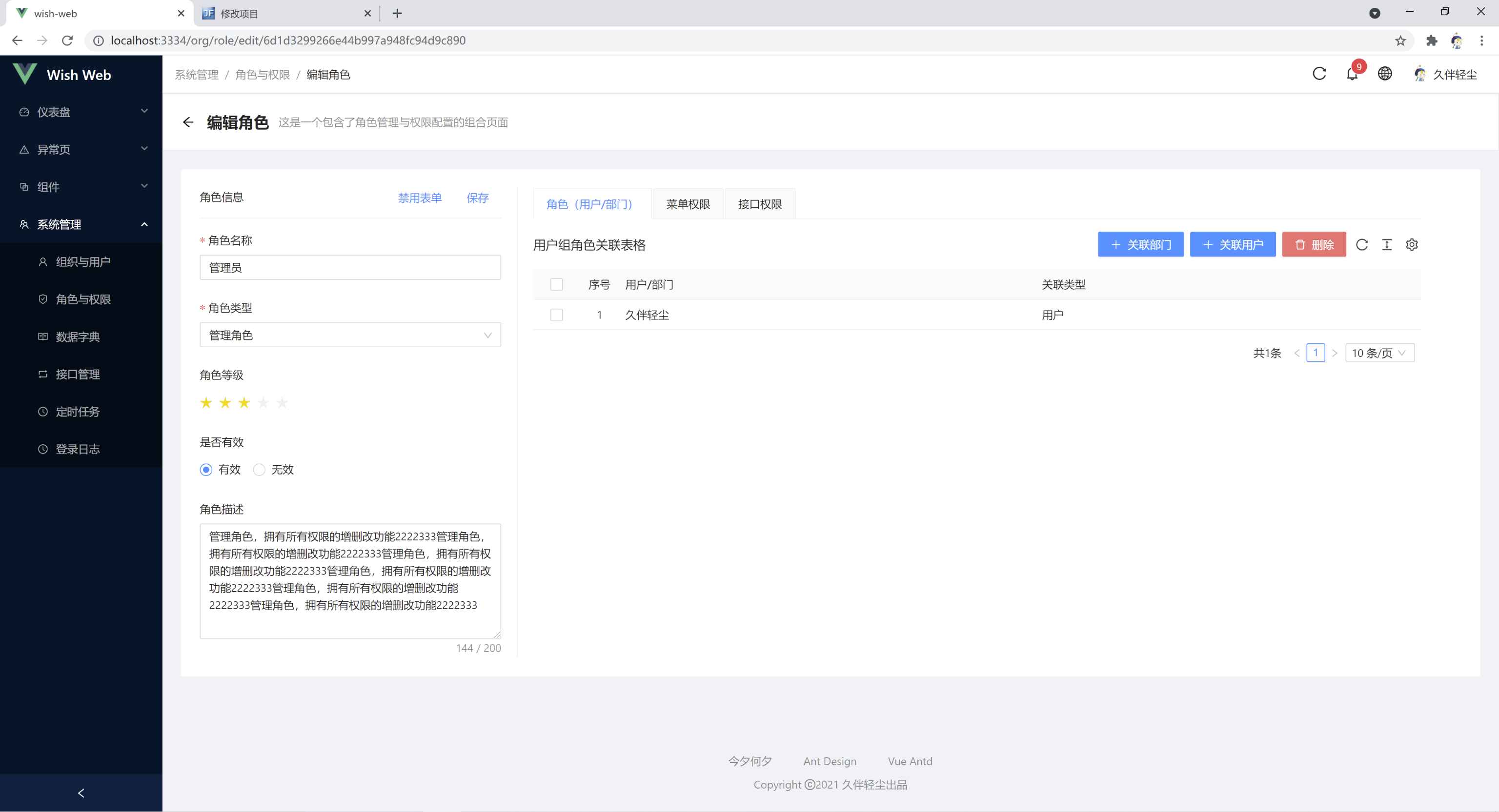
Task: Open the notification bell with badge 9
Action: coord(1352,74)
